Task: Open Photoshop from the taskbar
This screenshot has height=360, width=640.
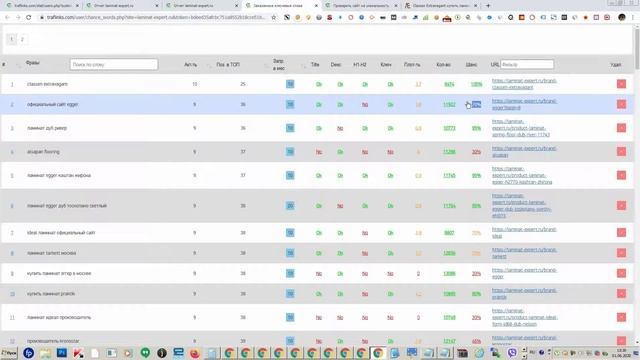Action: point(62,353)
